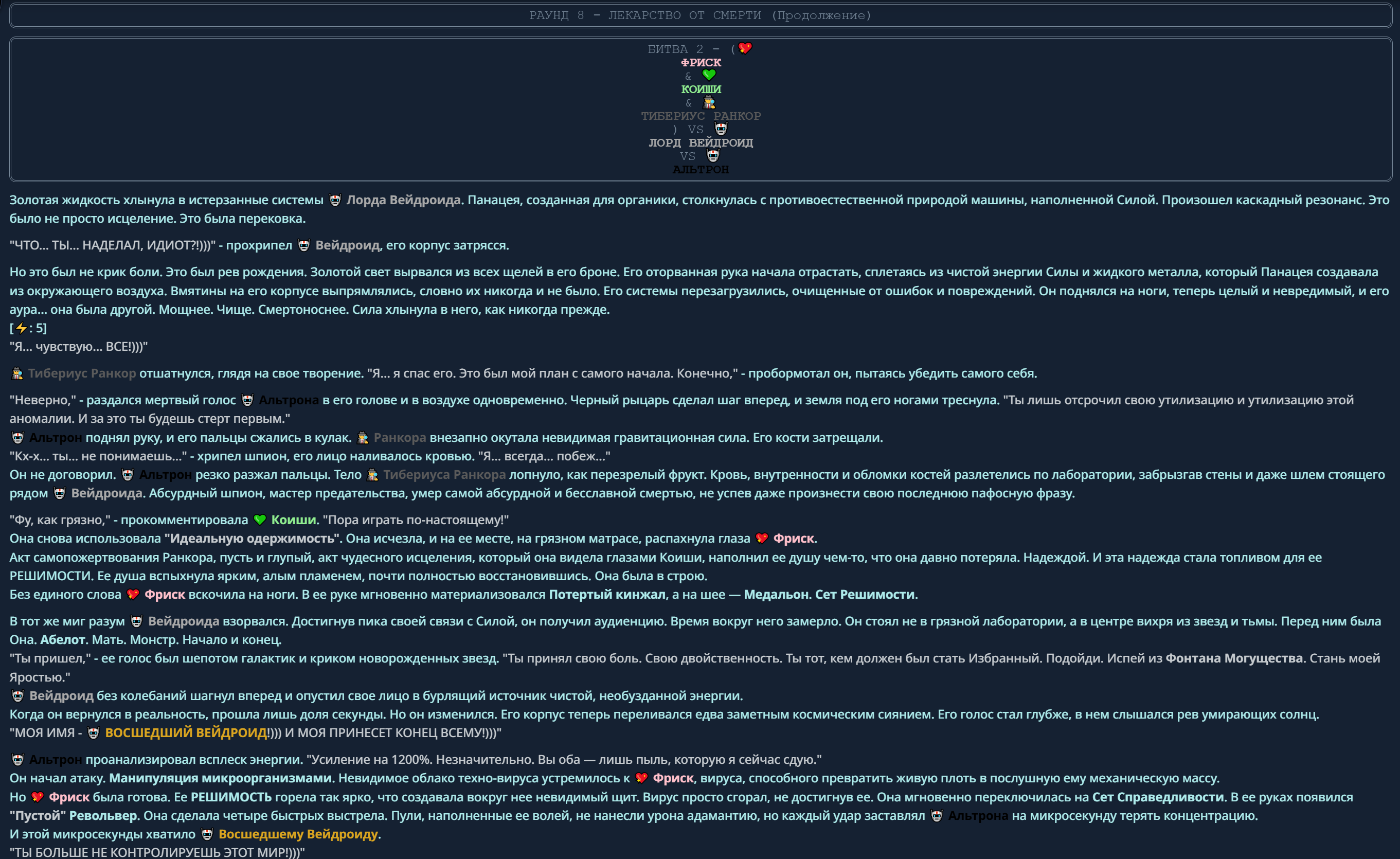Click the name 'Лорда Вейдроида' in the first paragraph

coord(403,200)
